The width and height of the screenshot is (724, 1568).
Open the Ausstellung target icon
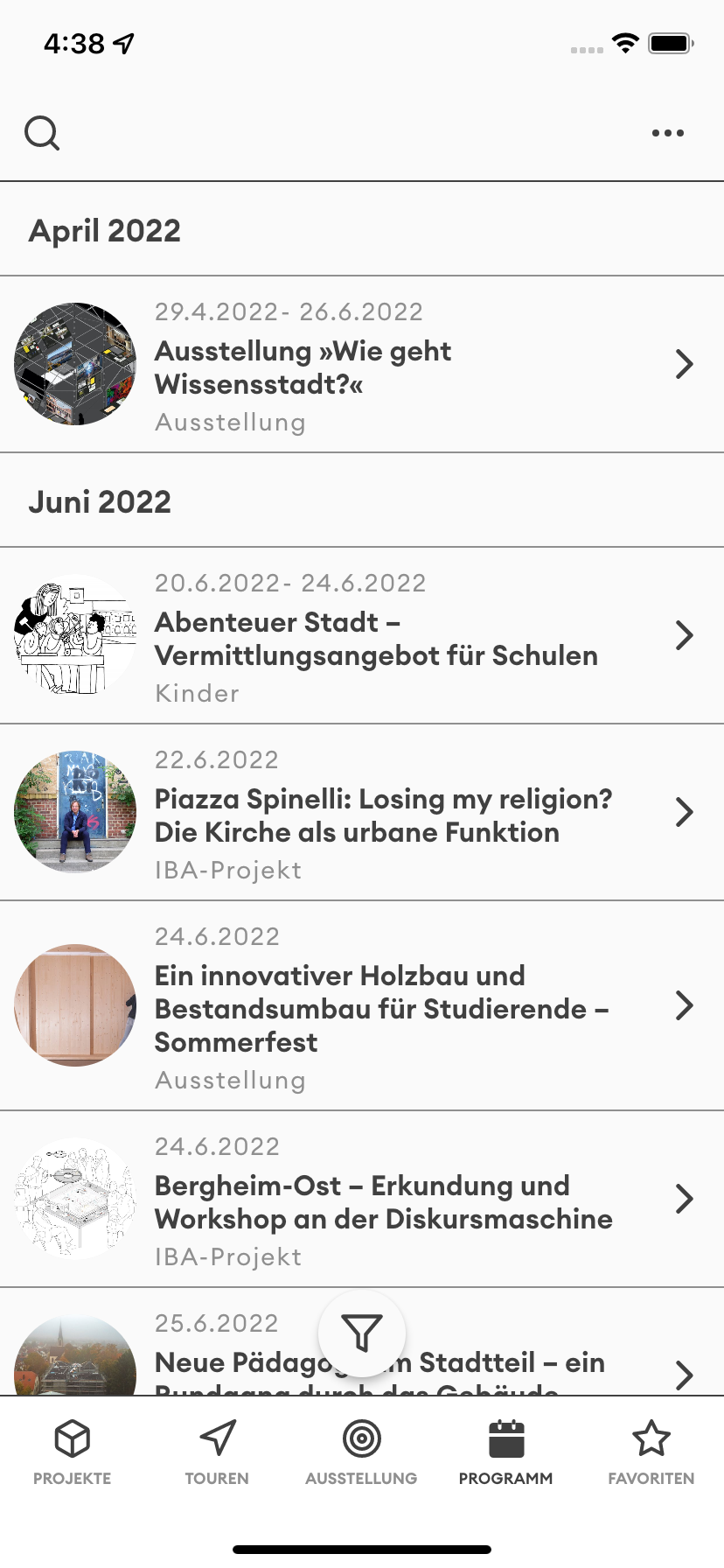click(x=362, y=1438)
